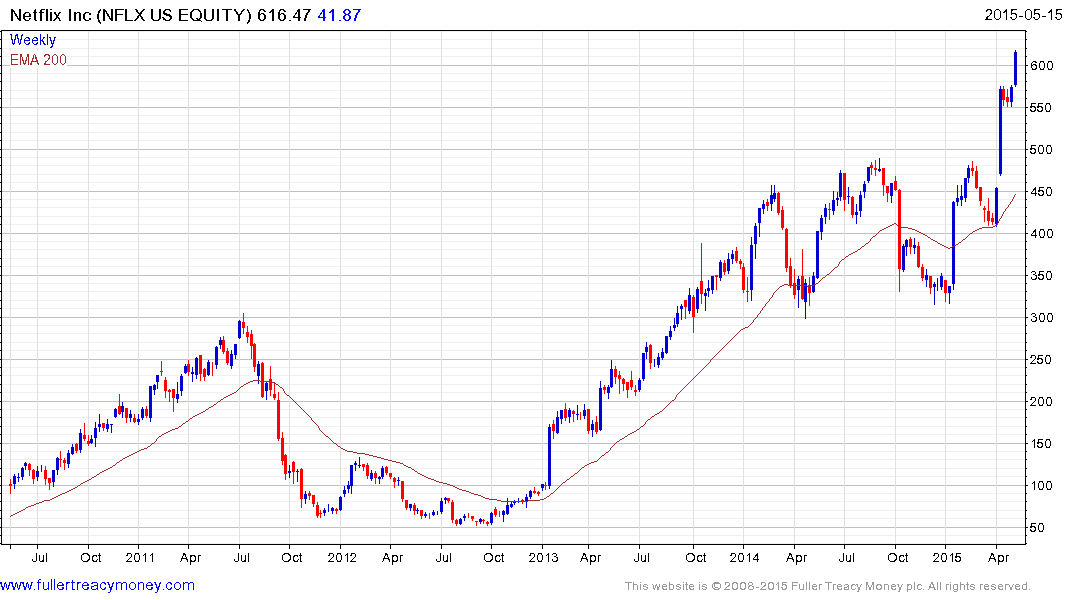Screen dimensions: 1075x600
Task: Click the 2015 year label on time axis
Action: (946, 557)
